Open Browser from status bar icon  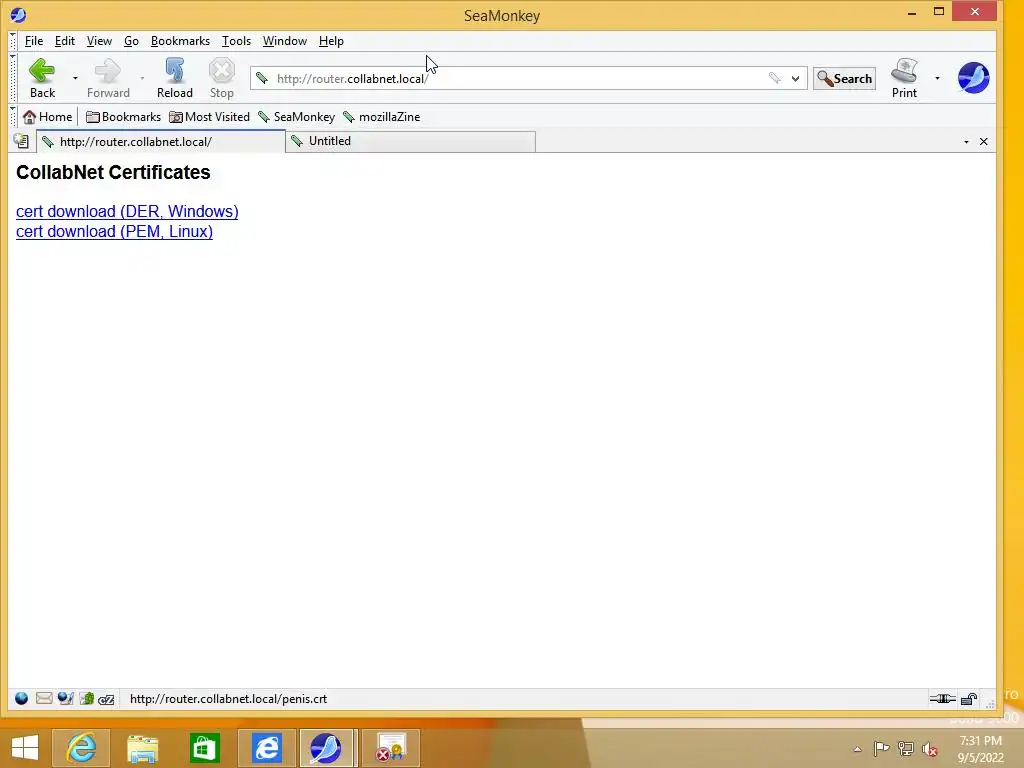(22, 699)
